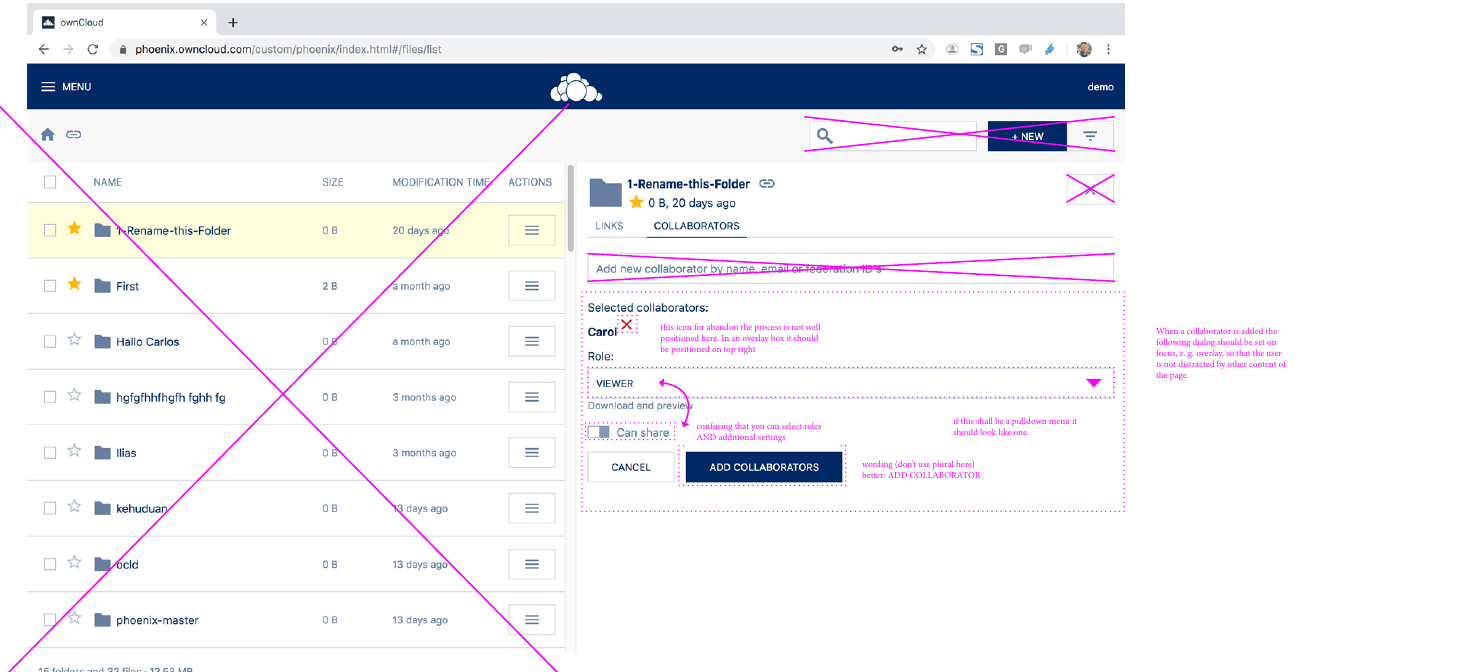Open the phoenix-master folder name
The image size is (1470, 672).
[157, 620]
